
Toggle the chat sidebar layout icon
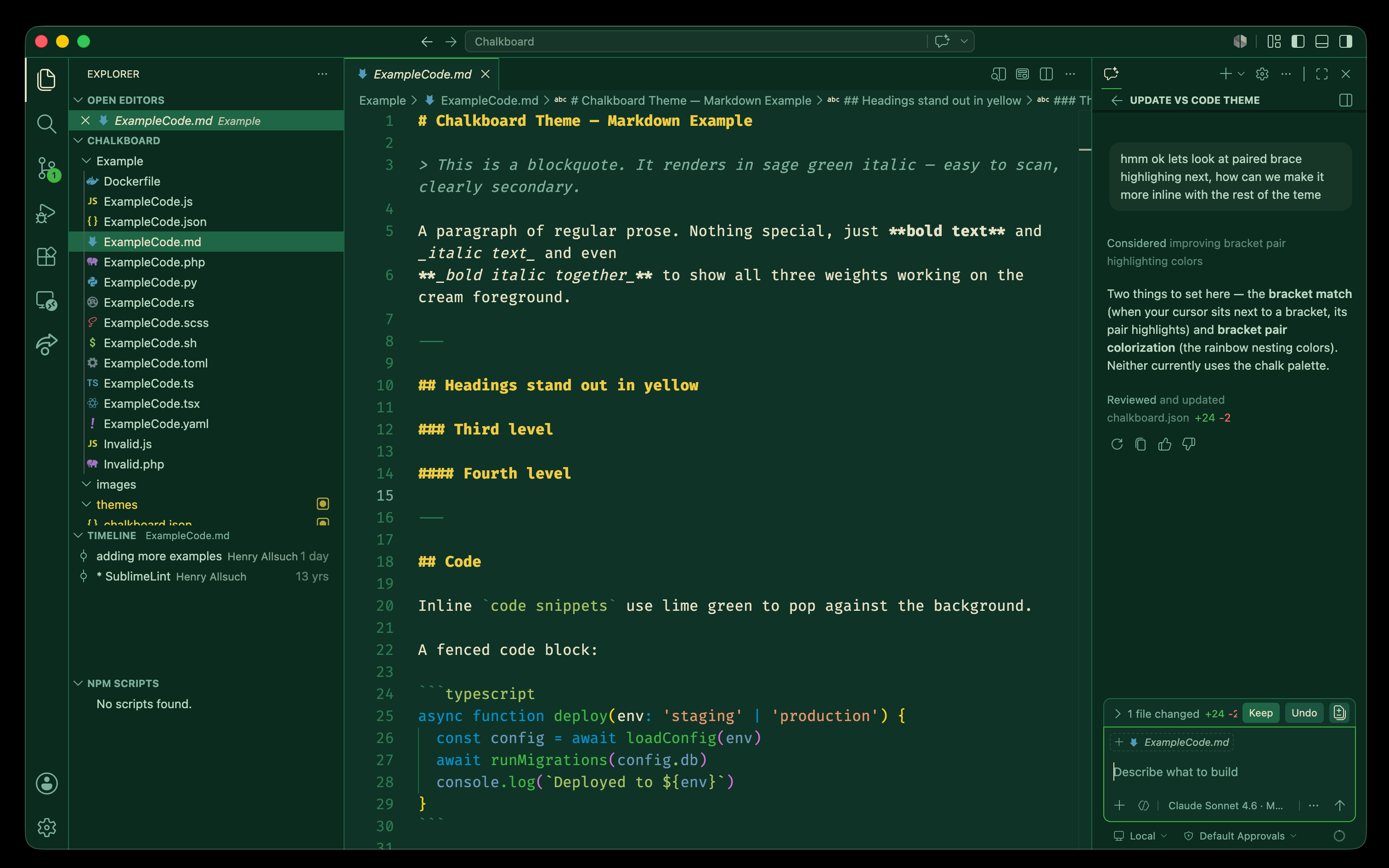(x=1345, y=101)
